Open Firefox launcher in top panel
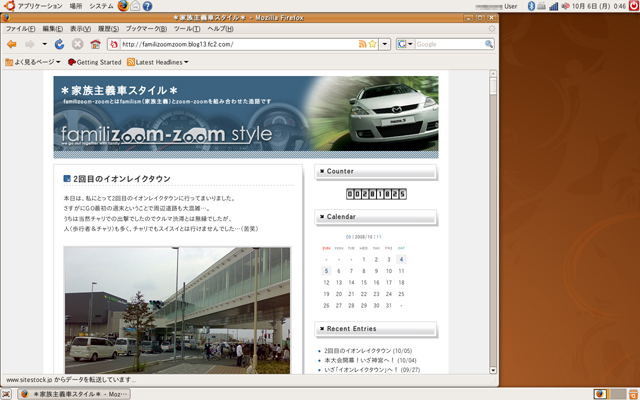The width and height of the screenshot is (640, 400). click(123, 6)
